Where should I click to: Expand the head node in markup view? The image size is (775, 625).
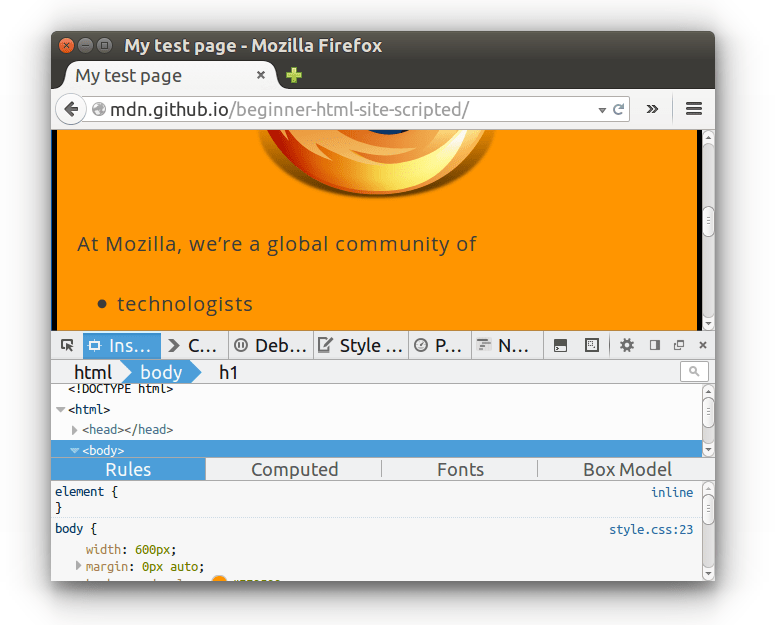(75, 430)
